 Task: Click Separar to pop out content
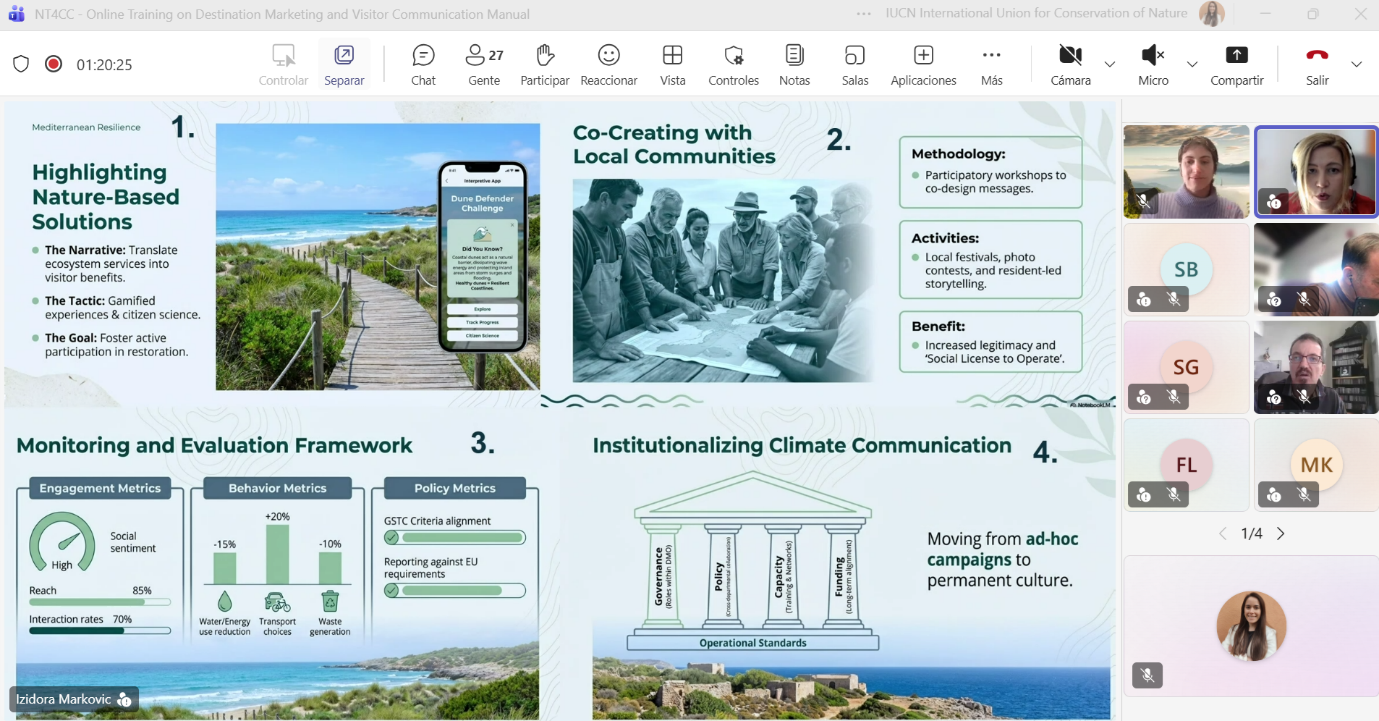click(x=344, y=65)
